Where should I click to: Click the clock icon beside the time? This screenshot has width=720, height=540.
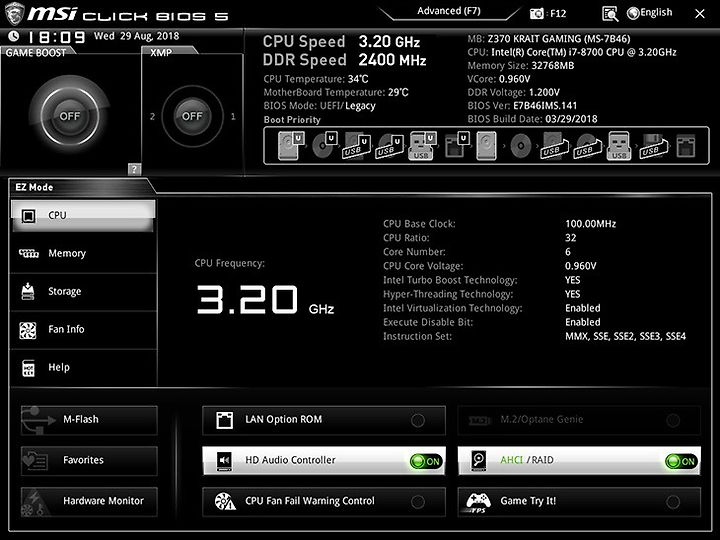[x=14, y=36]
